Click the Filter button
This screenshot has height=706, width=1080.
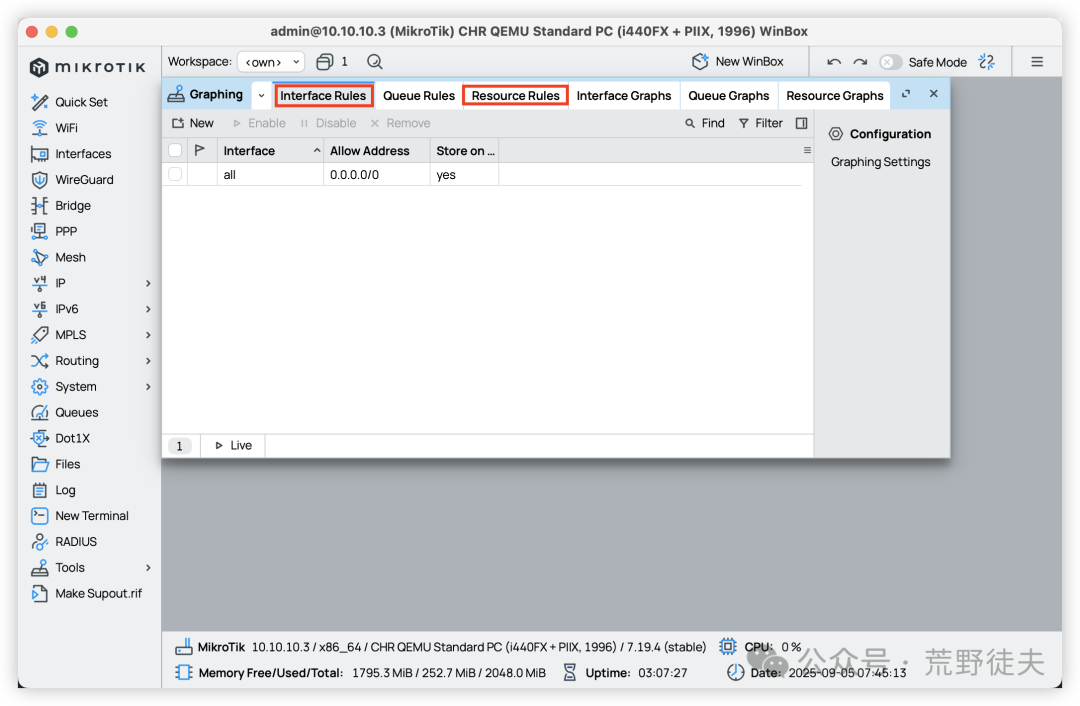760,123
